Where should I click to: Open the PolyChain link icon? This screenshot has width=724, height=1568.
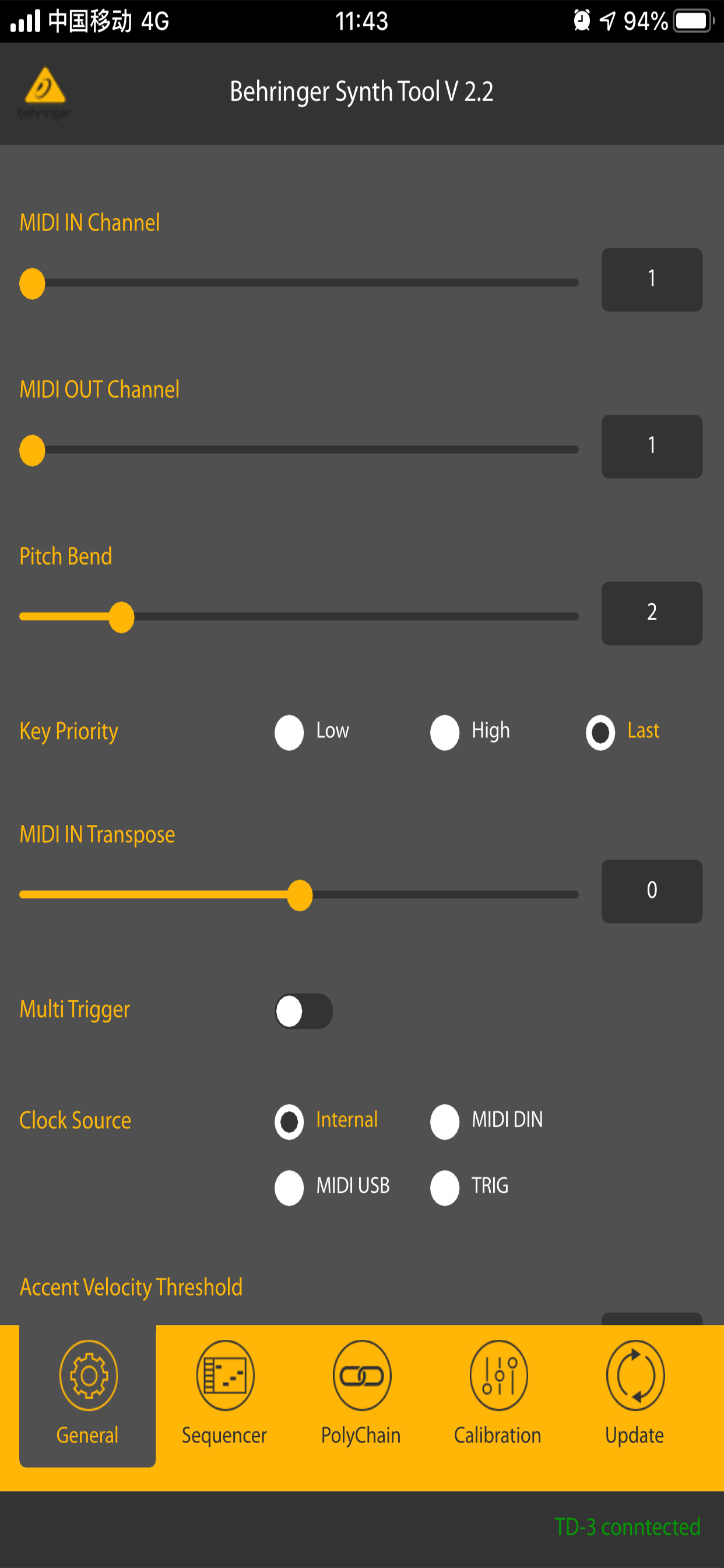click(361, 1375)
